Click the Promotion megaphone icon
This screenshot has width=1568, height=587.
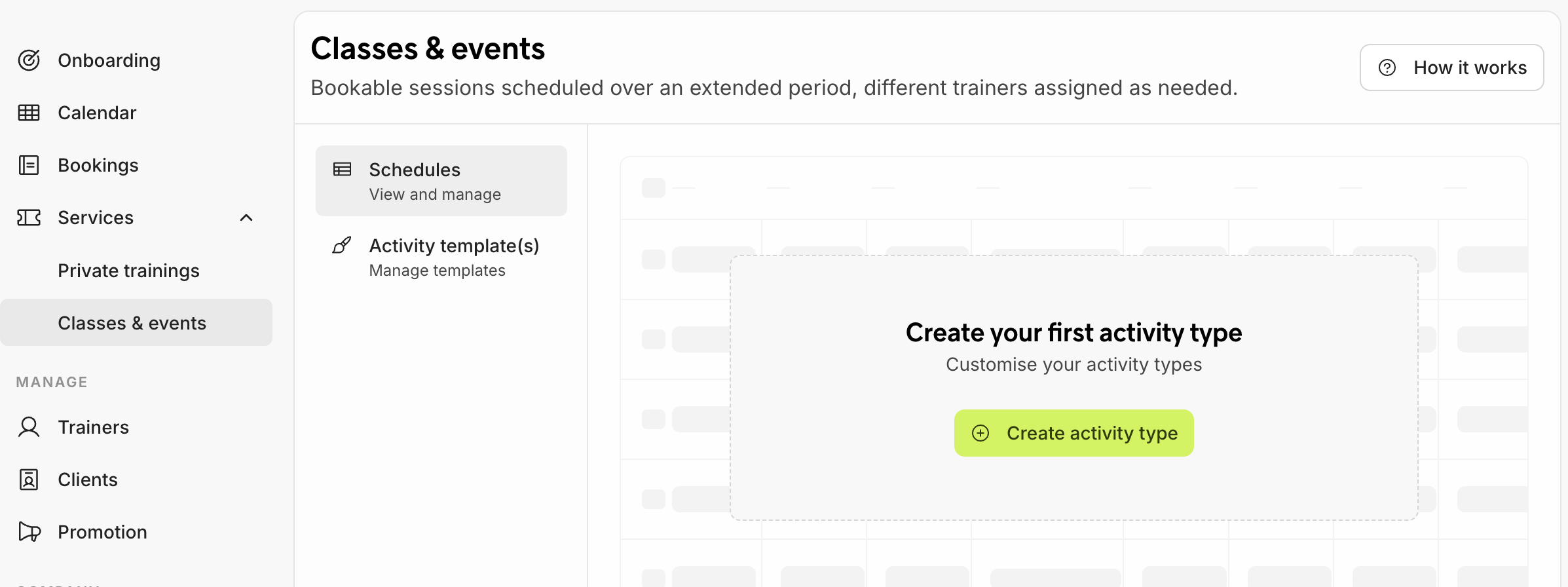click(29, 532)
